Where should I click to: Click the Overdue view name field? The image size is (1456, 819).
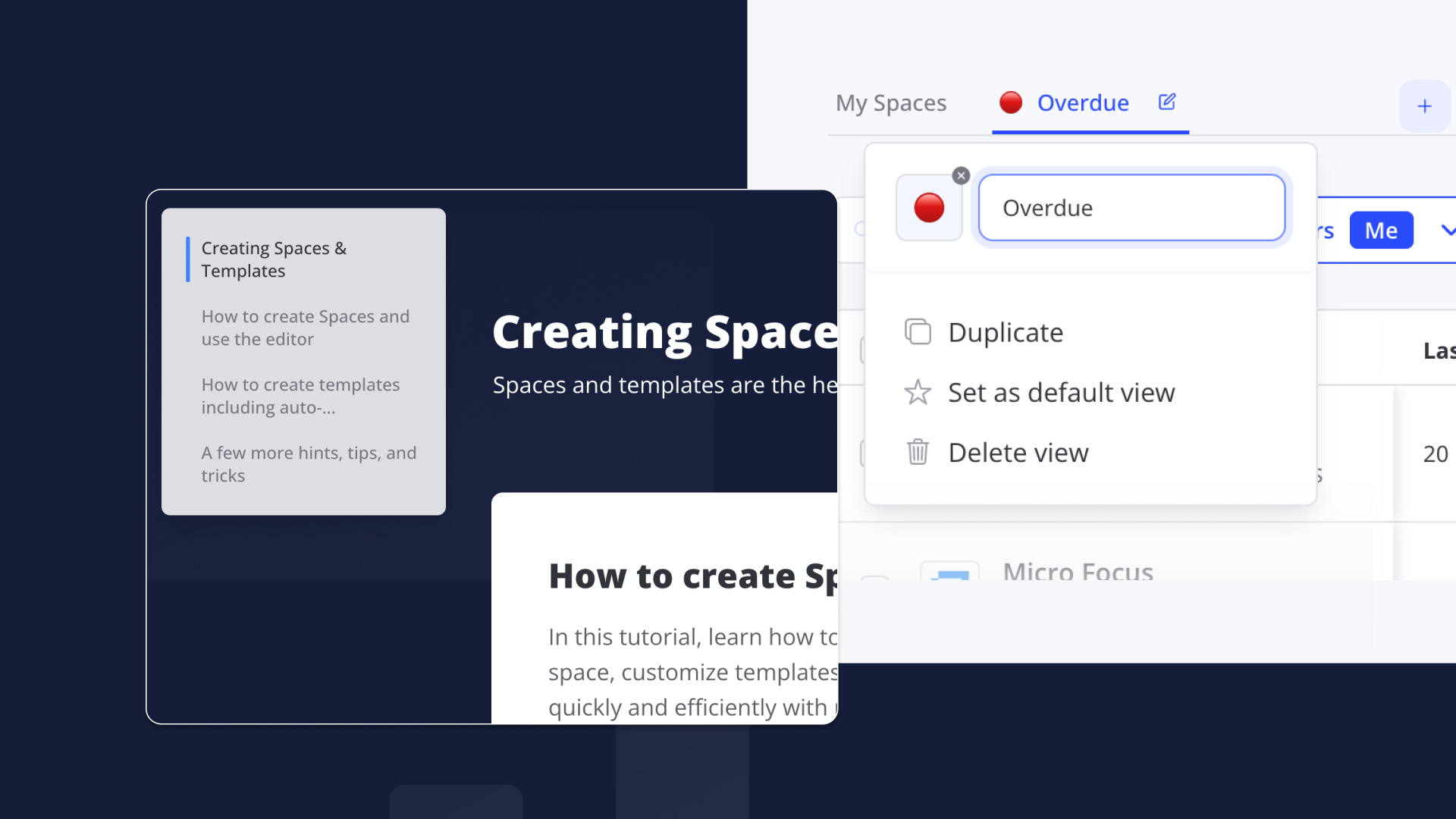[1131, 208]
